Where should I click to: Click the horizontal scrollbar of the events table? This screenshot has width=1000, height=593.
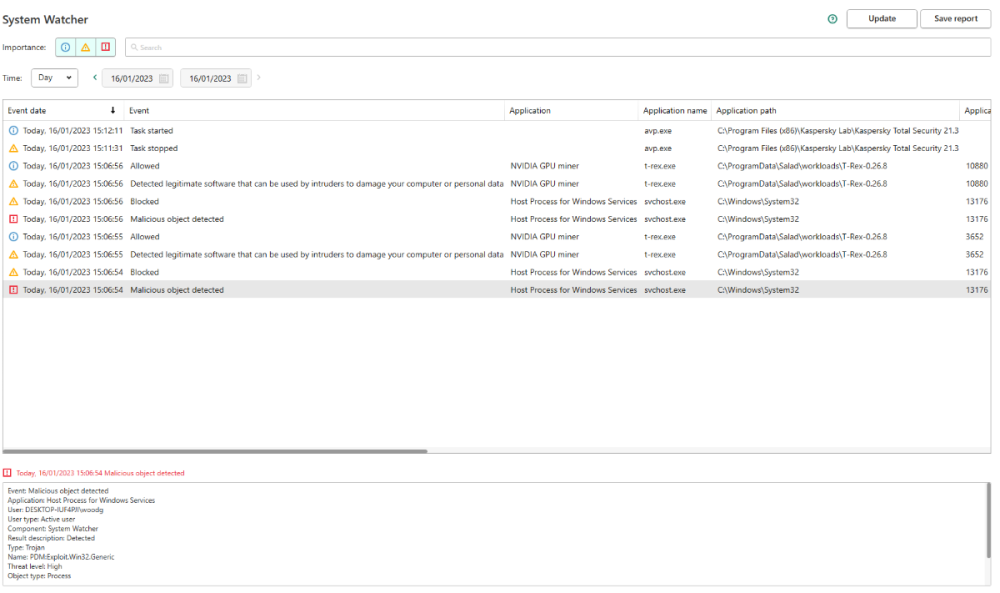click(x=215, y=451)
